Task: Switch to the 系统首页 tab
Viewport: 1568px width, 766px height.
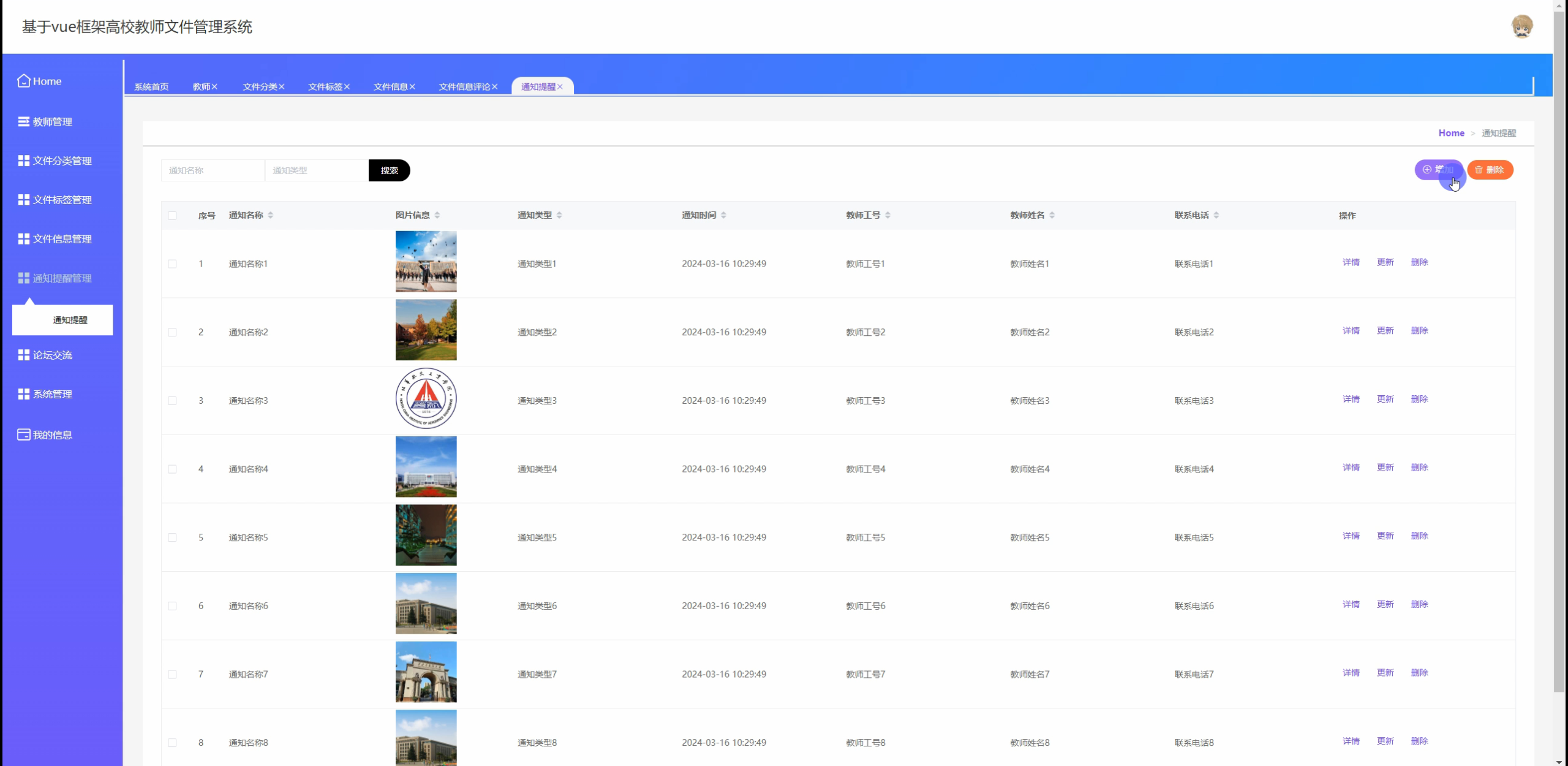Action: (x=151, y=87)
